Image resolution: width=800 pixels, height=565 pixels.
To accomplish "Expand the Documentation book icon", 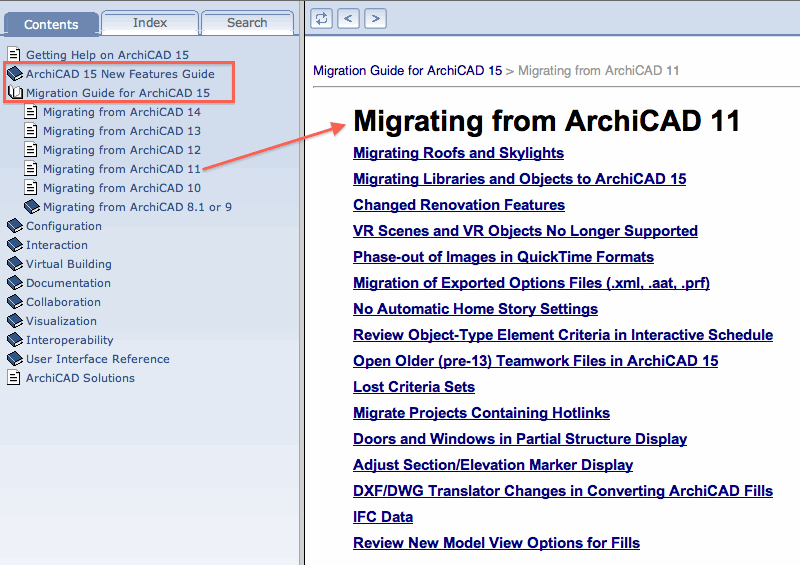I will [x=15, y=283].
